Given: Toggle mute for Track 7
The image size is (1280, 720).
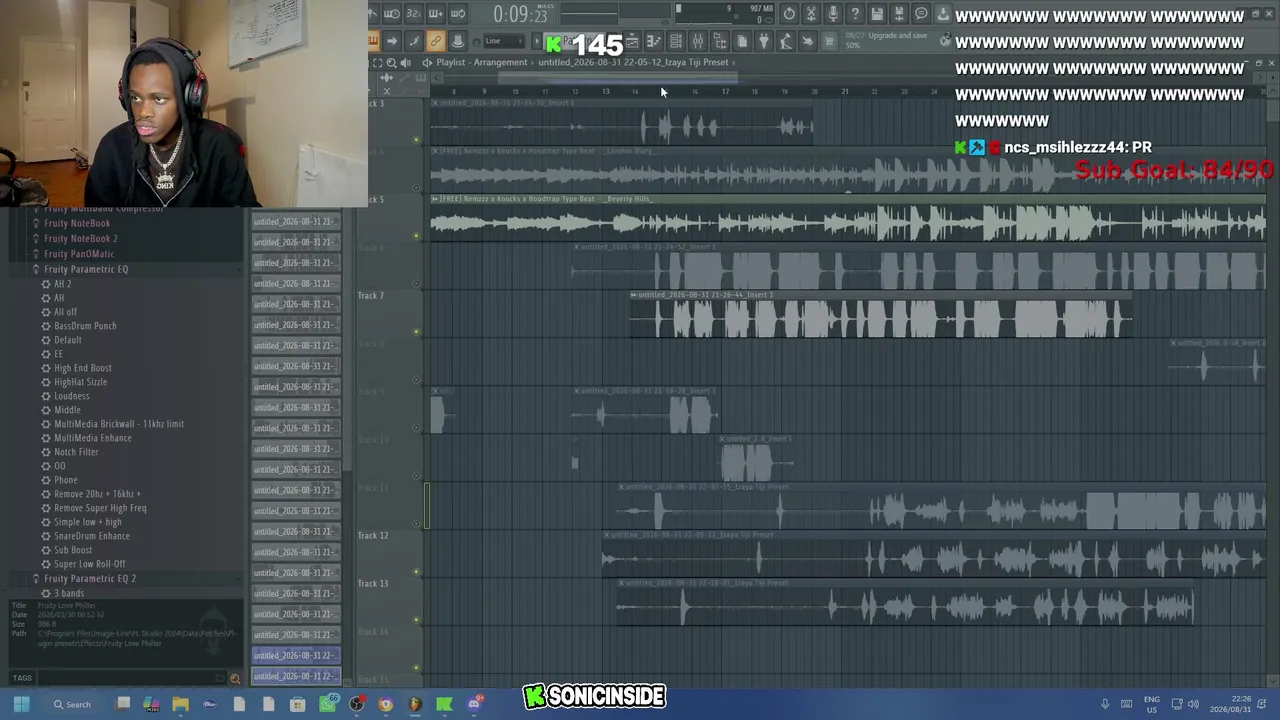Looking at the screenshot, I should click(x=417, y=331).
